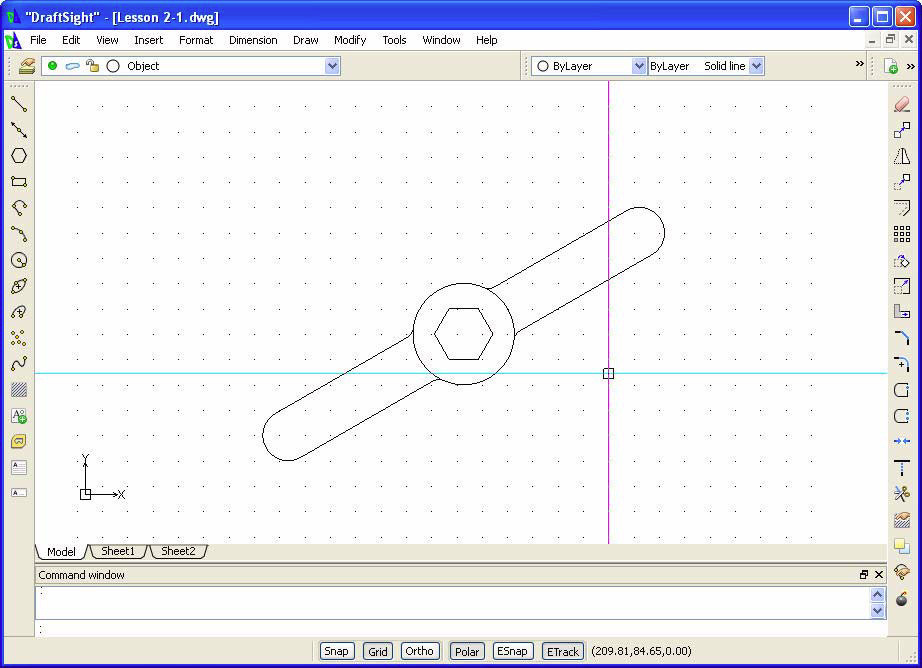Click the ESnap button
Screen dimensions: 922x668
[511, 651]
